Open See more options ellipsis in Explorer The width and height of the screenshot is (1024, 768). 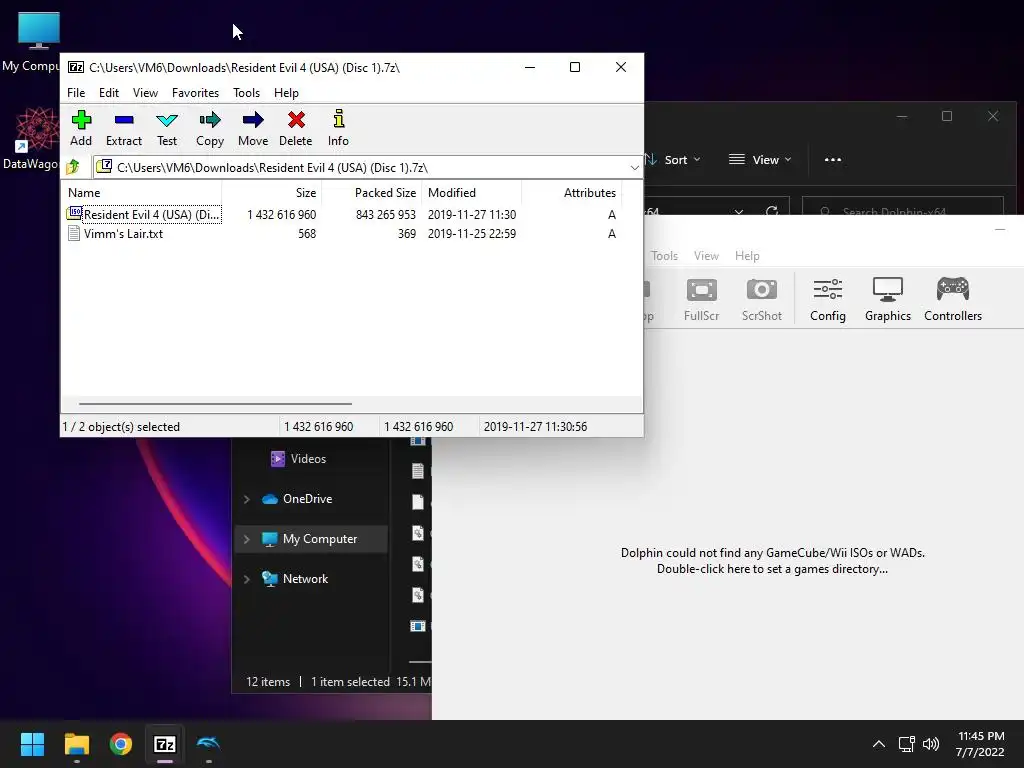point(833,159)
